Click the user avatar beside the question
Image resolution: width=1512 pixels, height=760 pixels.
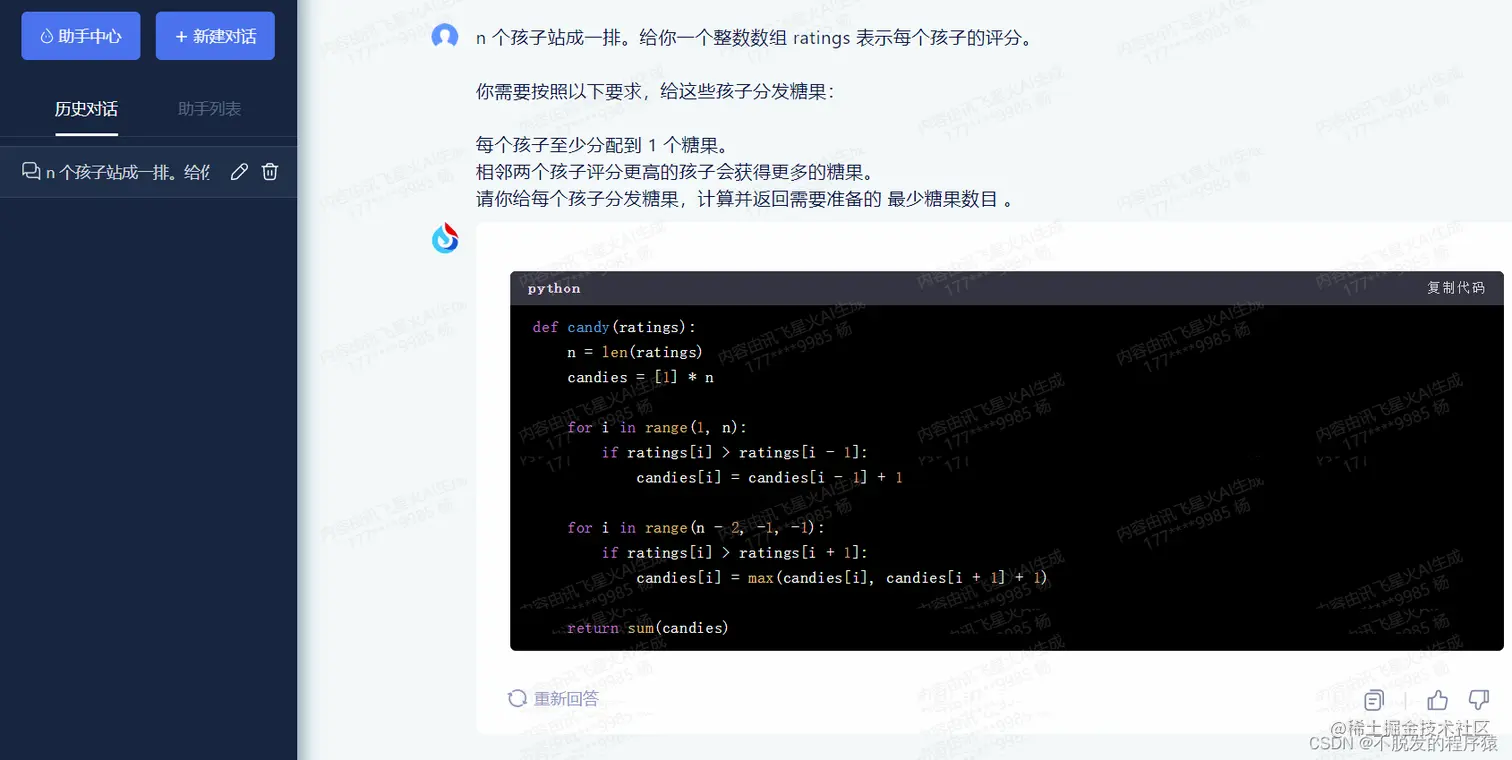click(x=445, y=37)
